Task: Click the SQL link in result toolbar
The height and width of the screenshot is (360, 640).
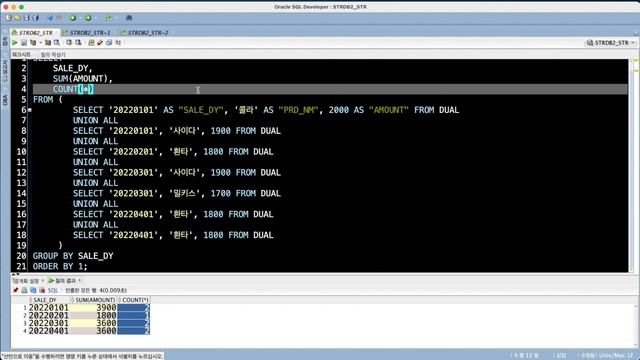Action: (x=53, y=290)
